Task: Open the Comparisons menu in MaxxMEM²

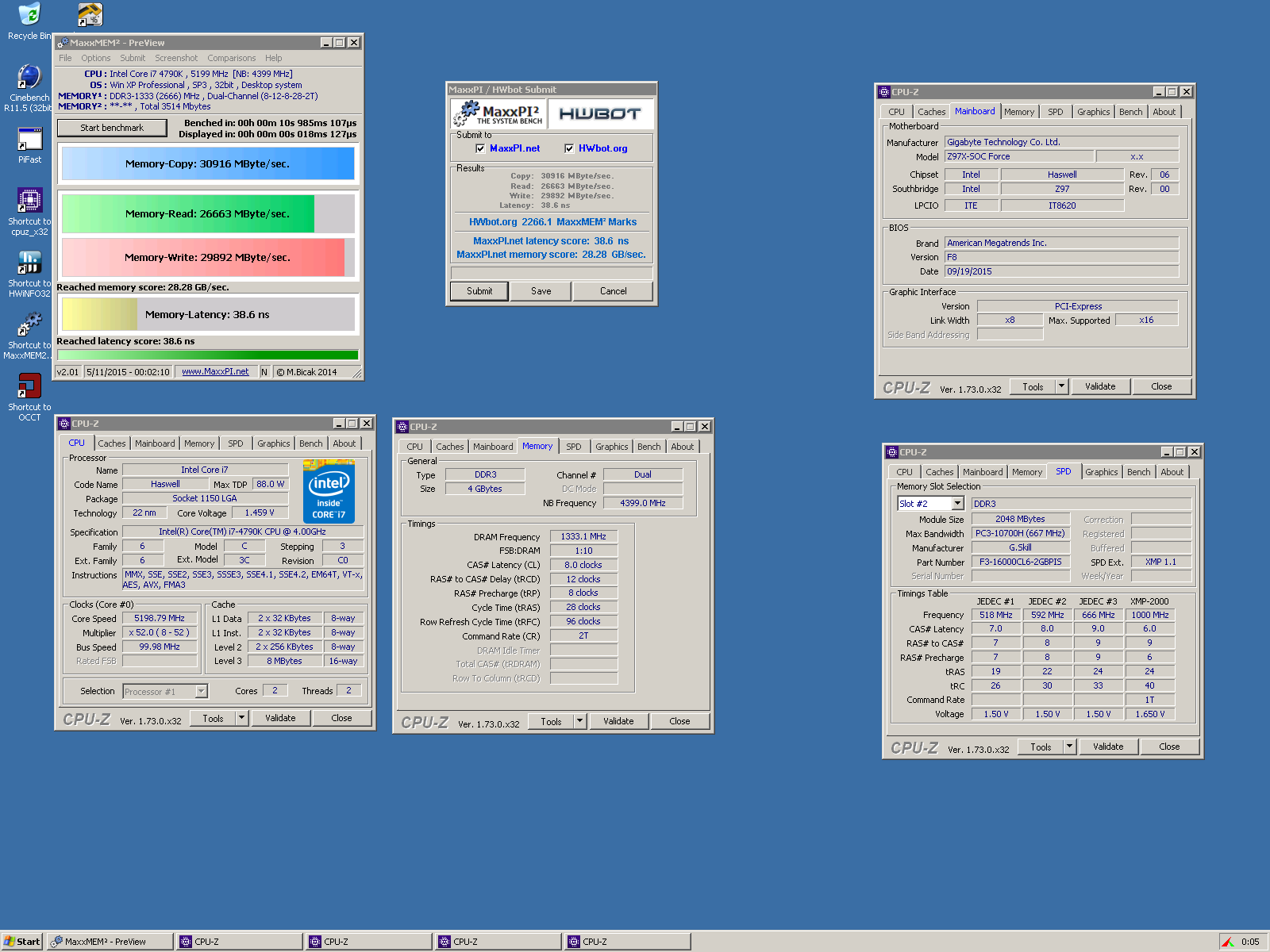Action: 232,58
